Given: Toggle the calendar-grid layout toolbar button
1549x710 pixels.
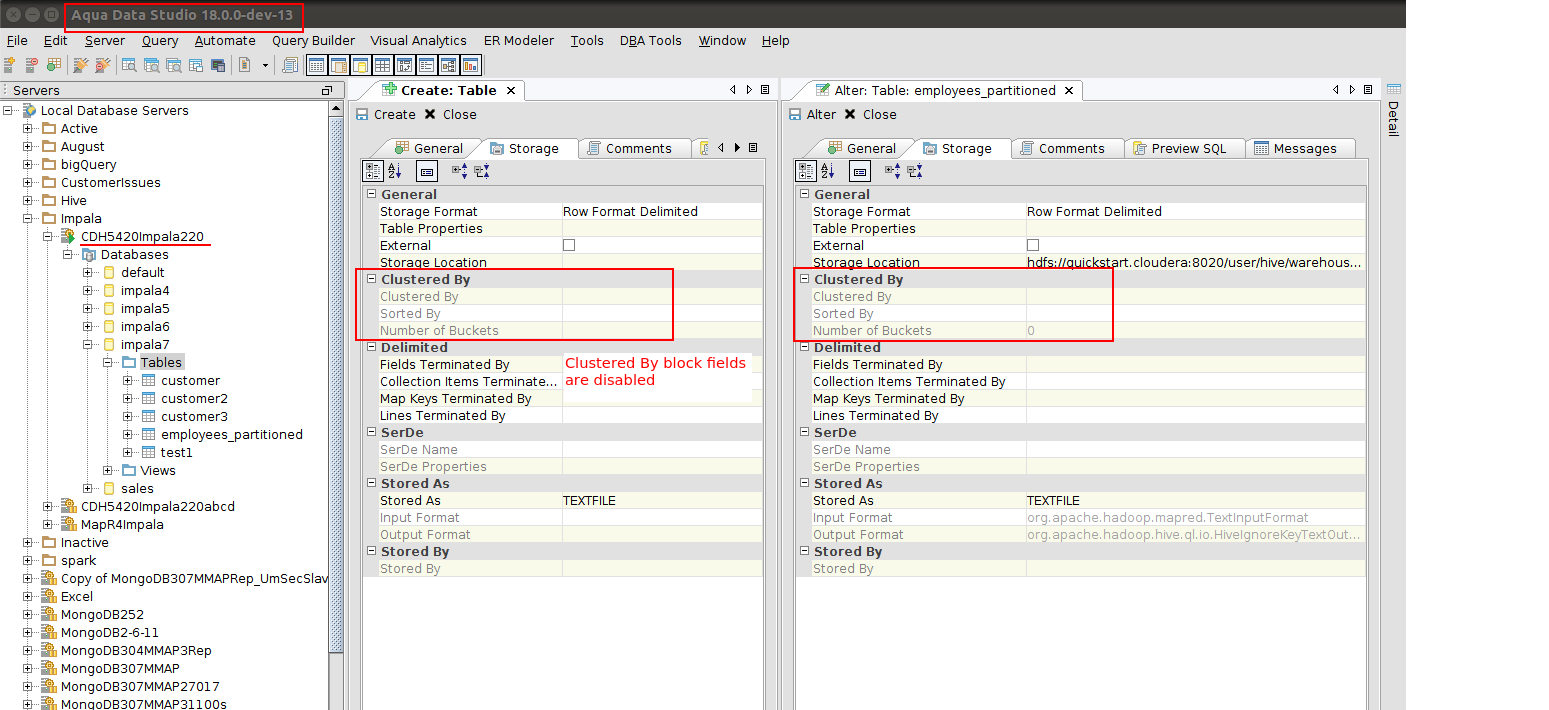Looking at the screenshot, I should click(x=316, y=65).
